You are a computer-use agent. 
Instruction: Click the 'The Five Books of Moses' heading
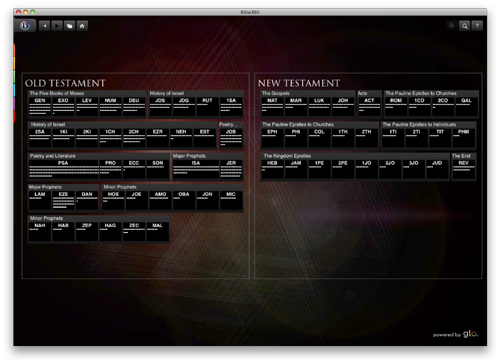coord(57,93)
